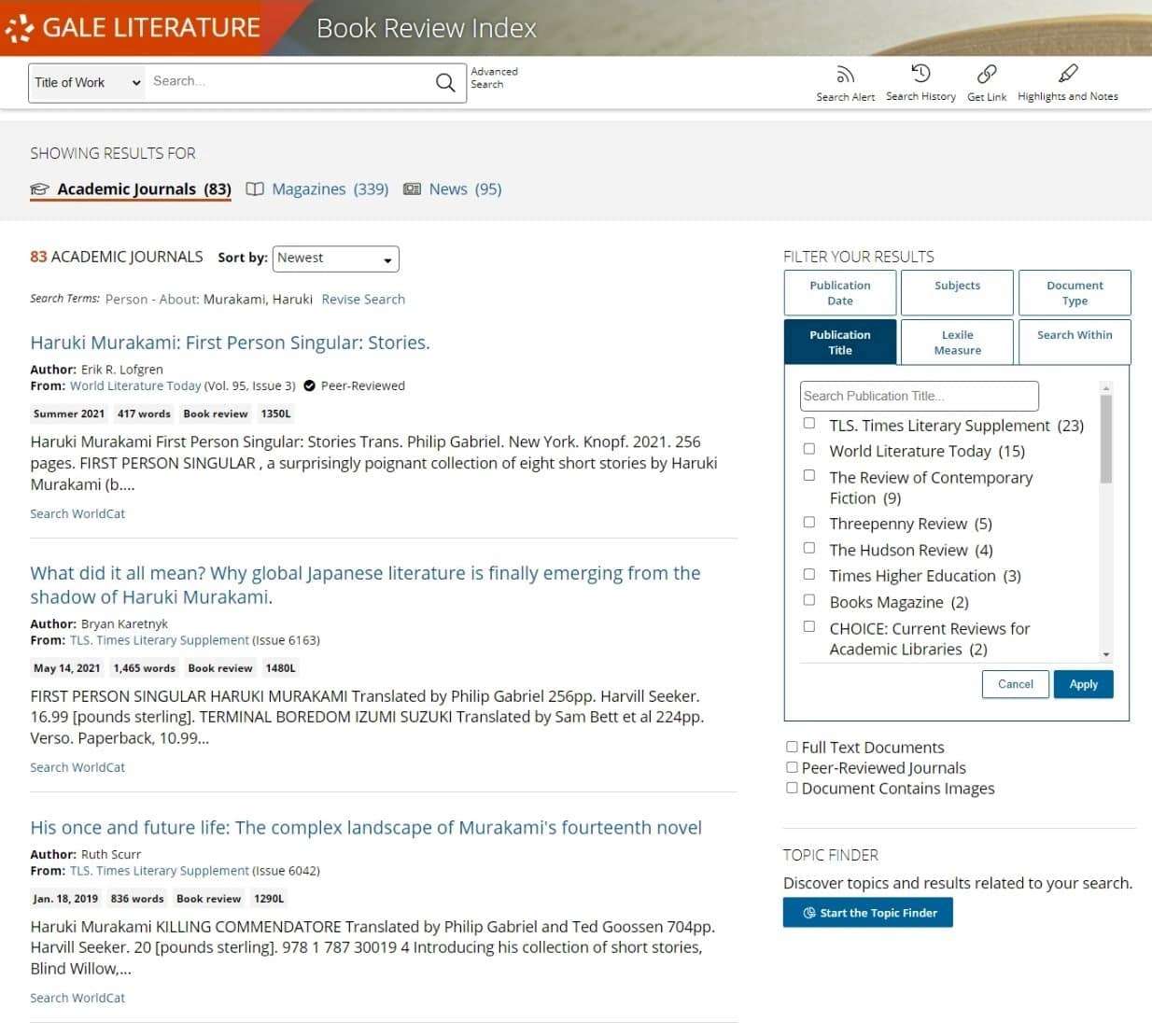Check Times Higher Education (3)
The width and height of the screenshot is (1152, 1036).
point(809,575)
